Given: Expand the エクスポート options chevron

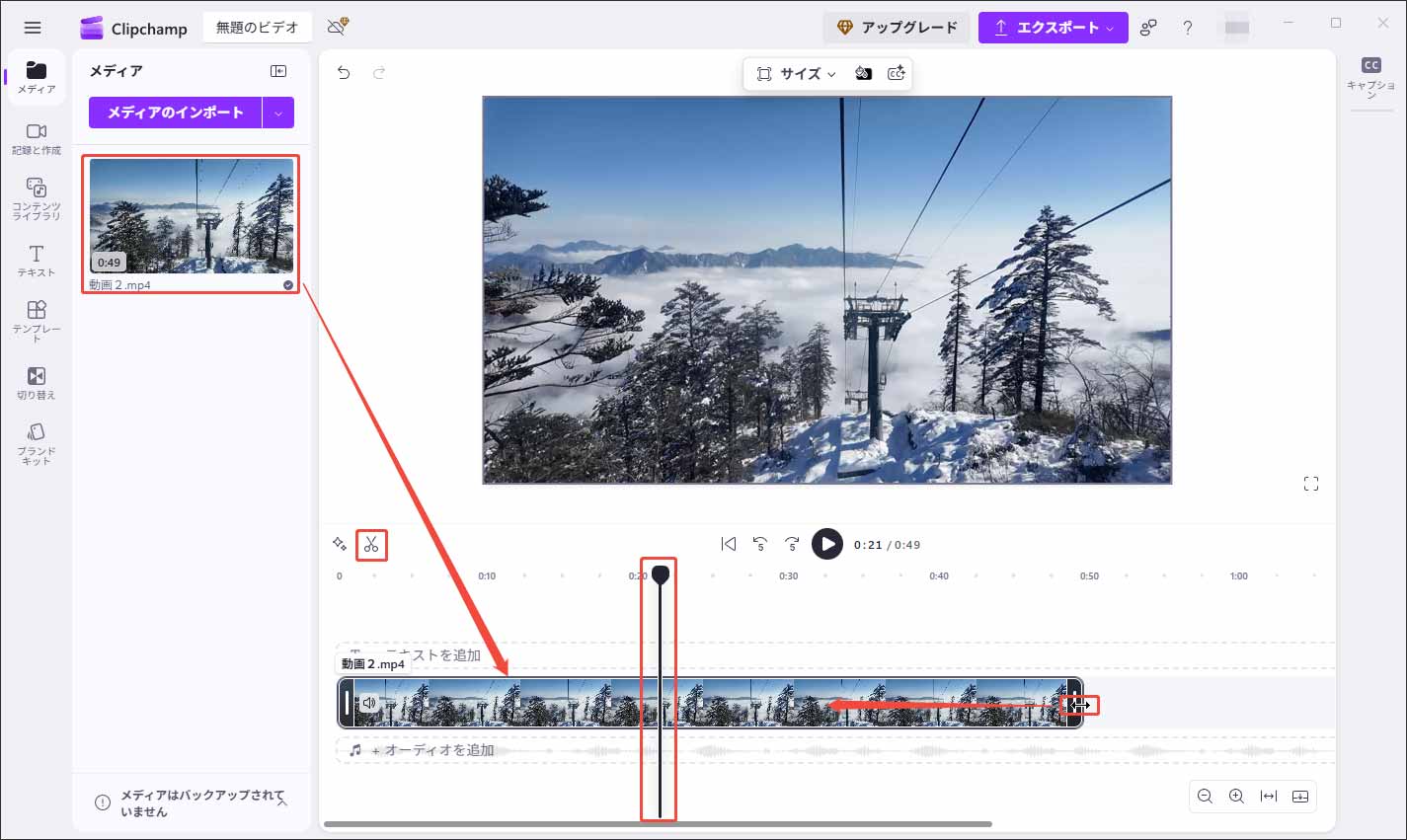Looking at the screenshot, I should tap(1111, 28).
